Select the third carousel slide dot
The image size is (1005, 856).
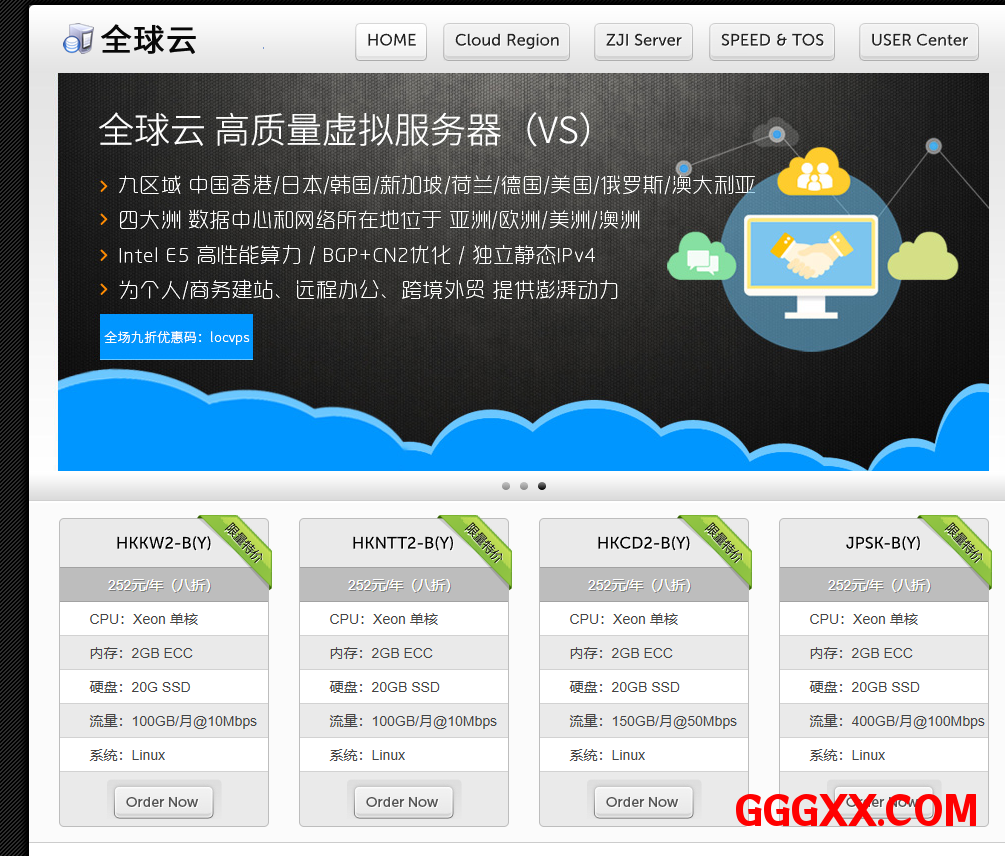(542, 486)
